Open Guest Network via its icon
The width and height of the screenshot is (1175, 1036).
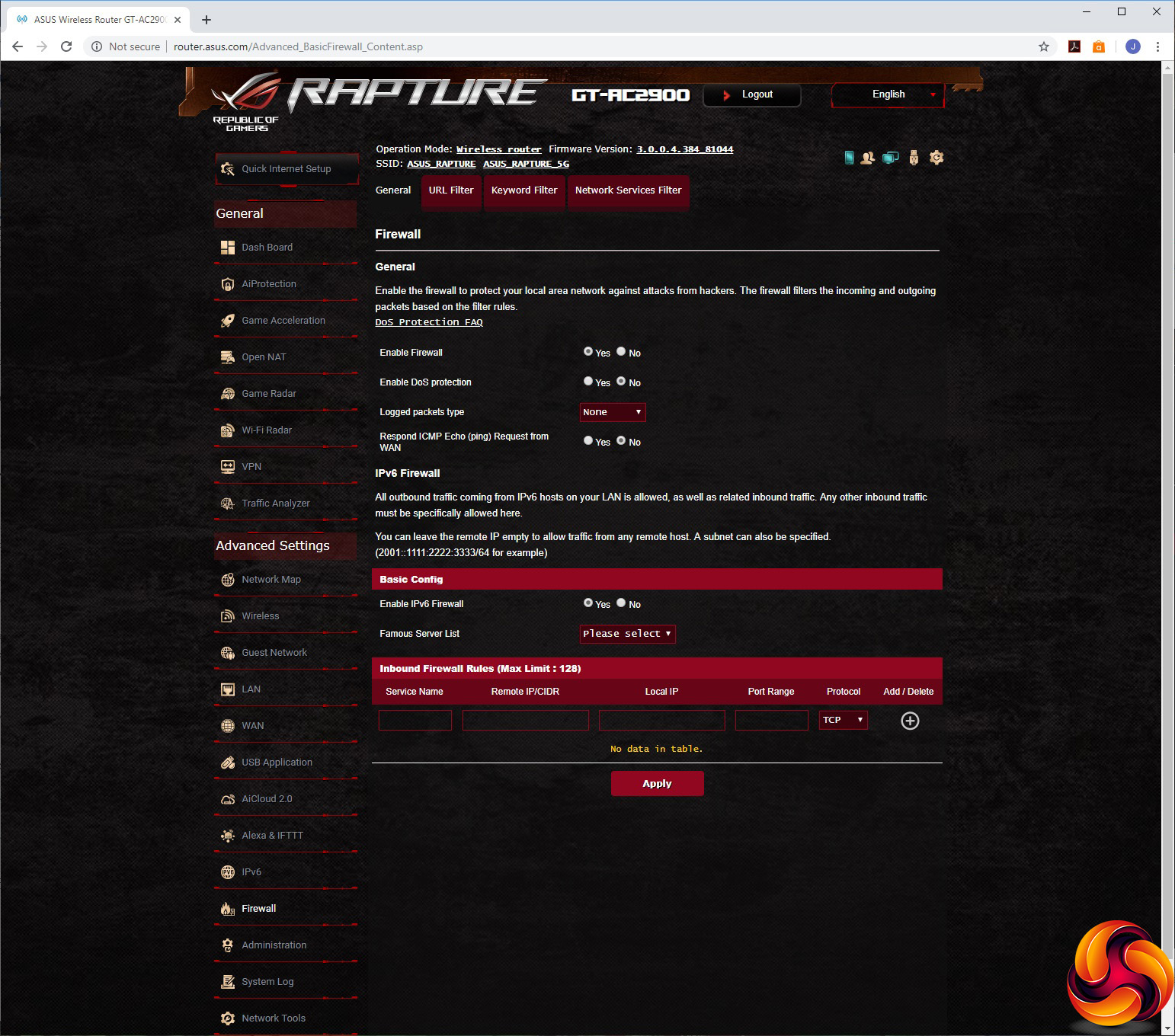pos(227,653)
